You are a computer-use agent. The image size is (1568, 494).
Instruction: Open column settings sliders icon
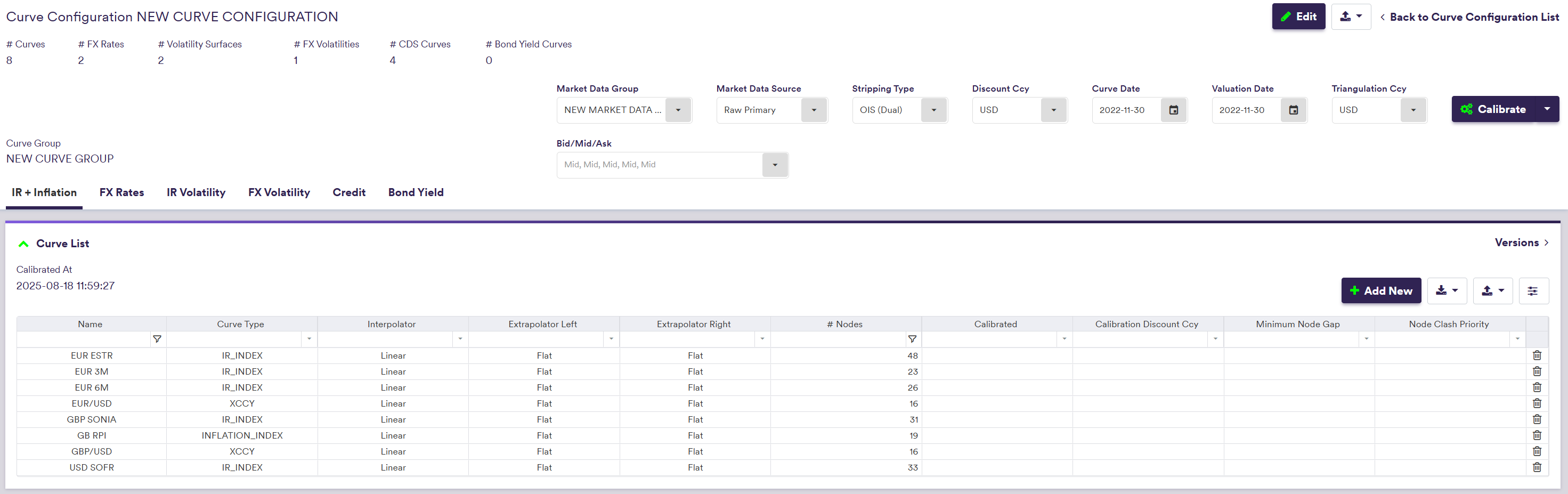pos(1532,290)
